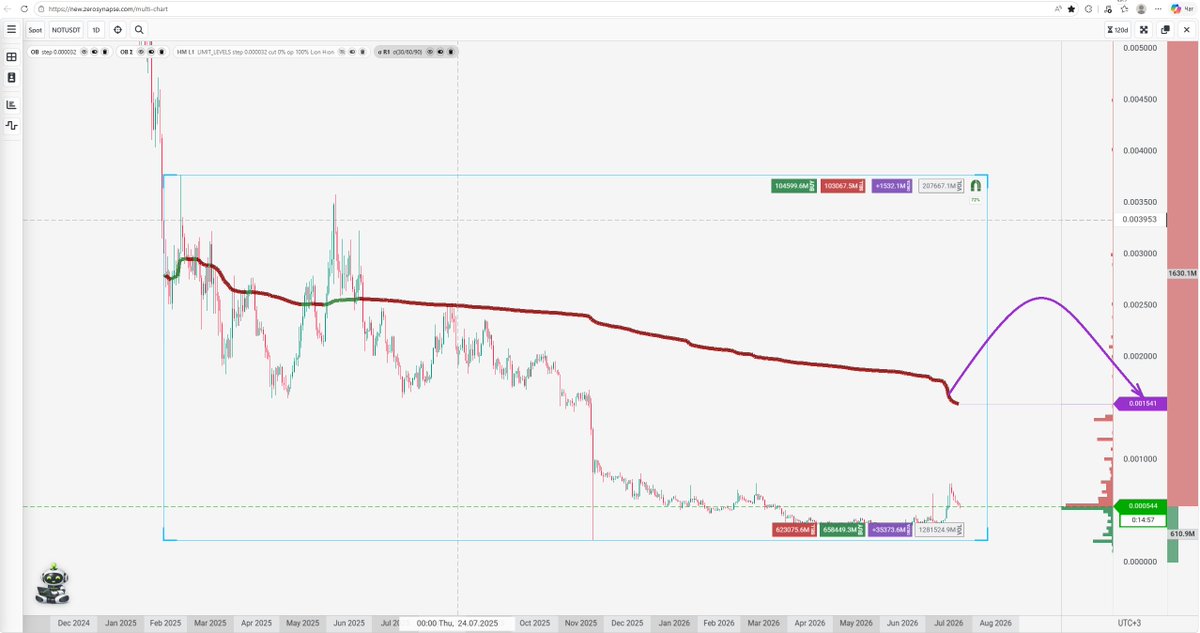Open OB 2 indicator settings label
Viewport: 1200px width, 633px height.
pos(126,52)
